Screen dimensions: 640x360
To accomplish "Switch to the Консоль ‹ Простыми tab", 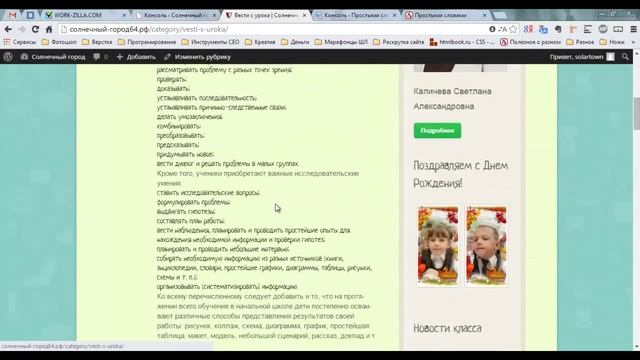I will click(356, 15).
